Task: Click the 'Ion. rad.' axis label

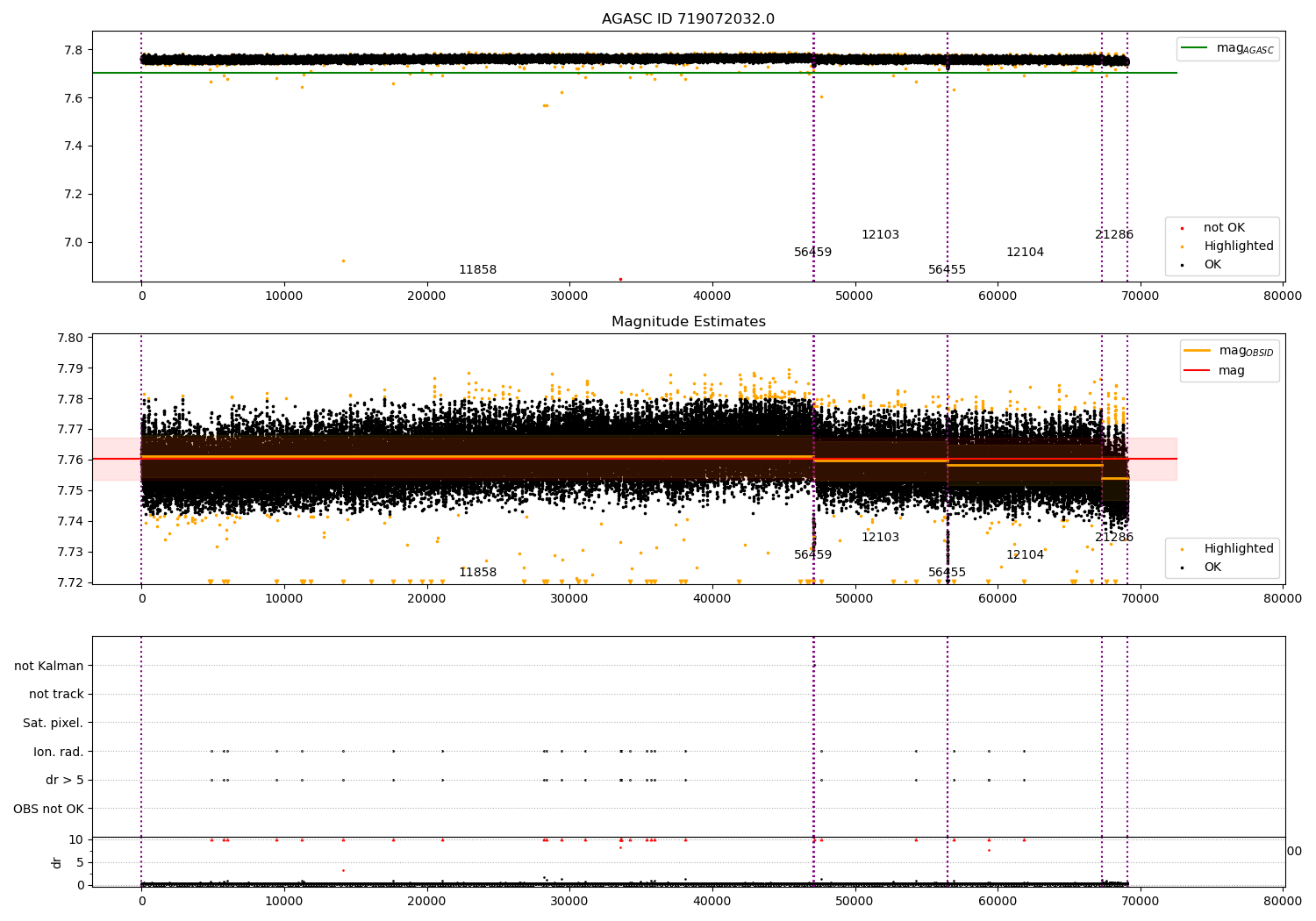Action: pyautogui.click(x=59, y=752)
